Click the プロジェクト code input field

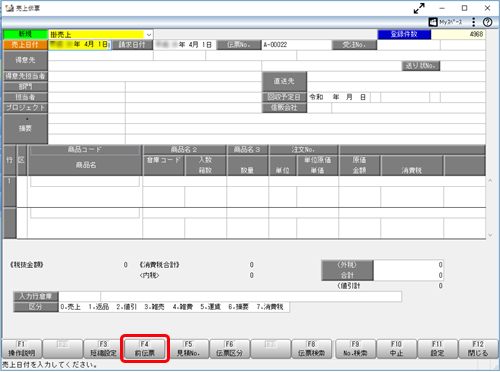pyautogui.click(x=87, y=108)
